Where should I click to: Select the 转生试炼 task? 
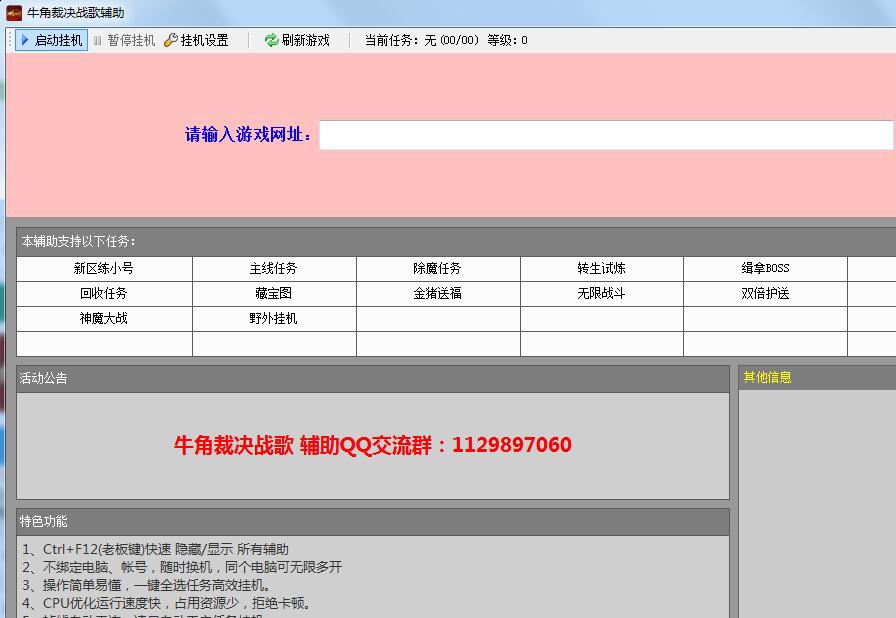tap(601, 268)
